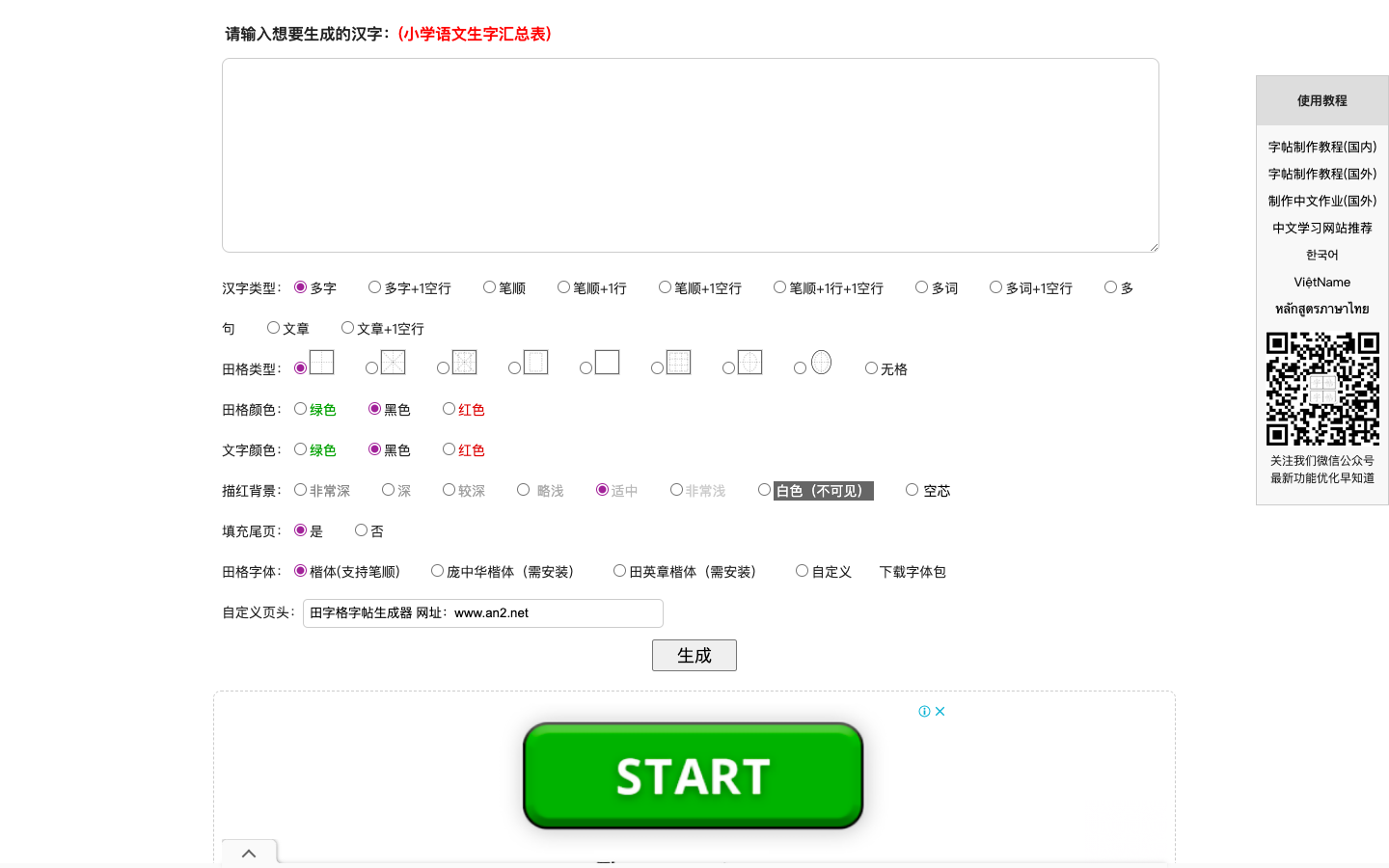Set 填充尾页 to 否

[x=362, y=530]
